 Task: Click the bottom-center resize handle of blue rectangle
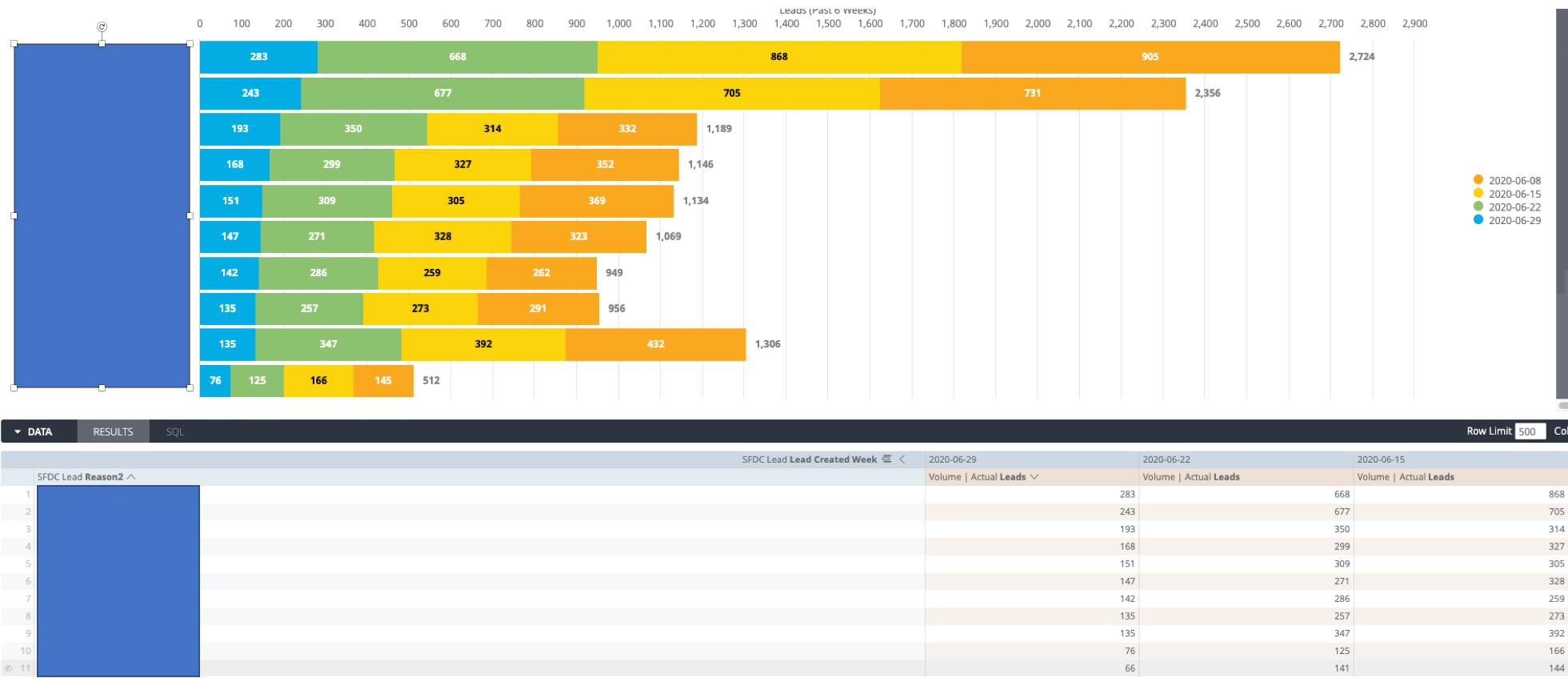(x=102, y=387)
